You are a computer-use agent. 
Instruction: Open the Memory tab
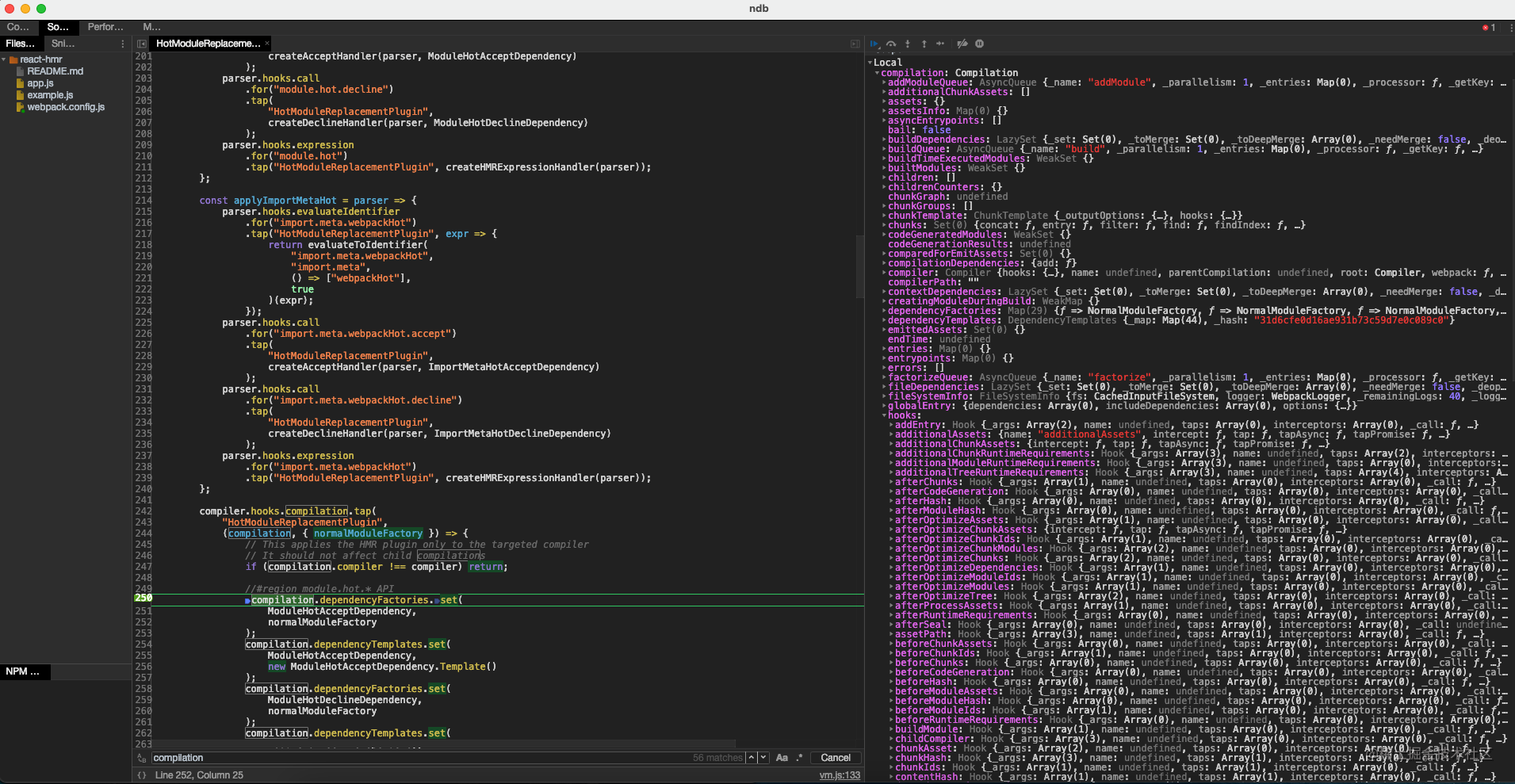point(151,27)
